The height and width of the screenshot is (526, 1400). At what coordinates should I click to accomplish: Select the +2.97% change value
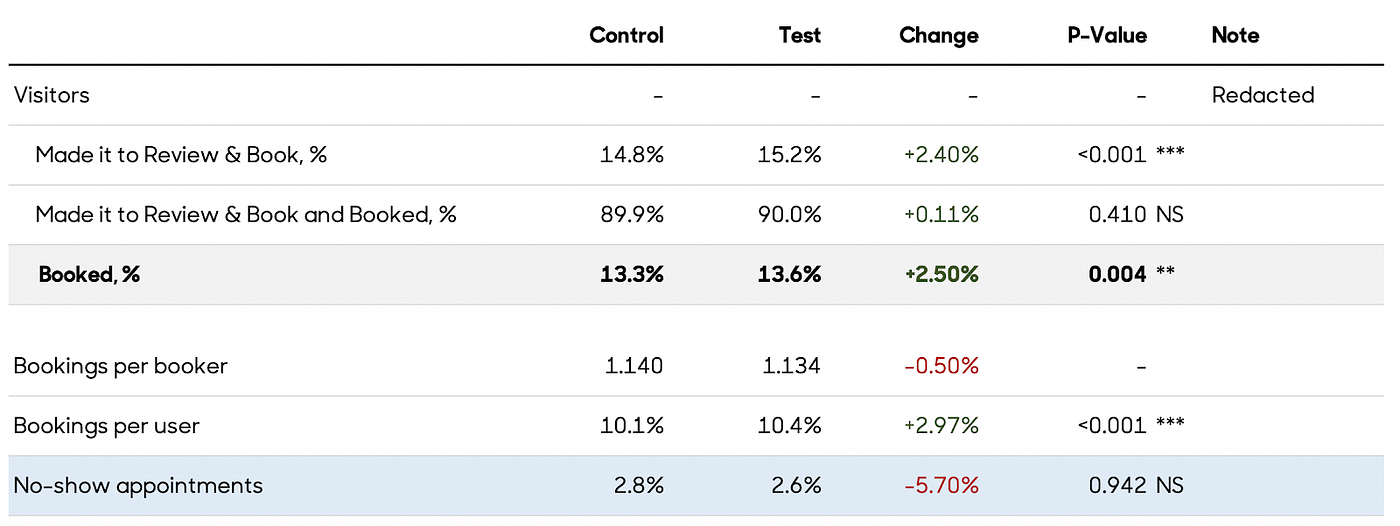(941, 426)
